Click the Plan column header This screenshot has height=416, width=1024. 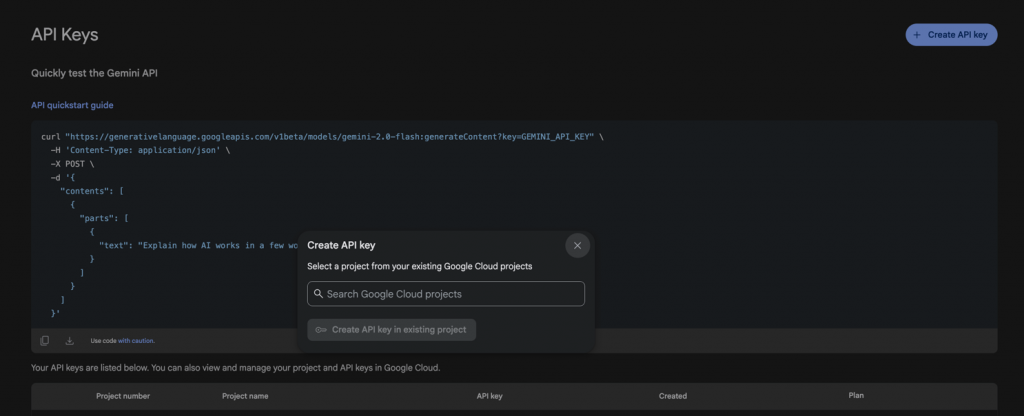856,396
